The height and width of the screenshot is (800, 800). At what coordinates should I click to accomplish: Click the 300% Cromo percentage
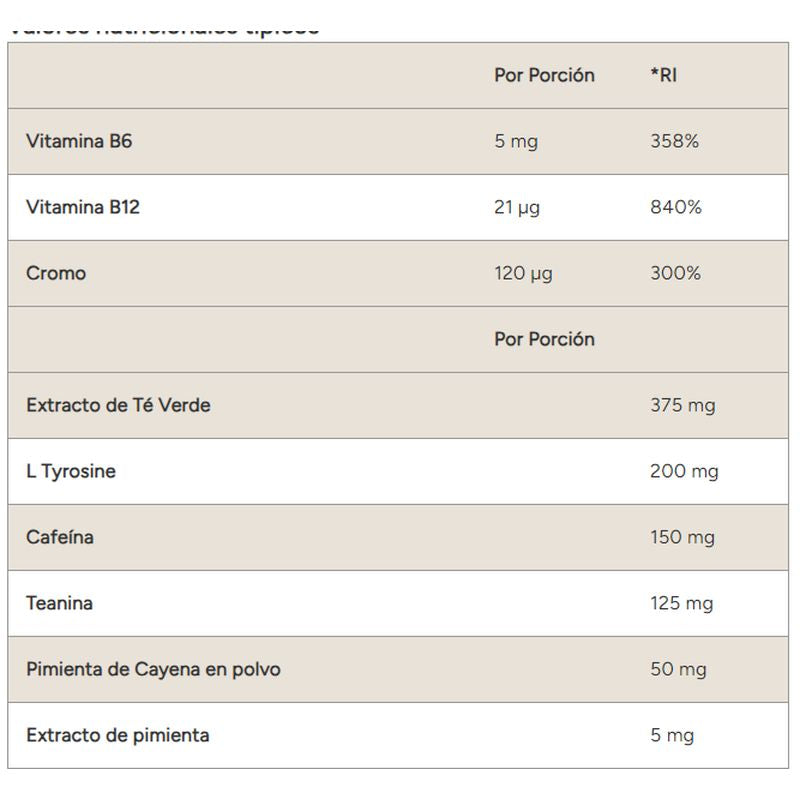pos(675,273)
